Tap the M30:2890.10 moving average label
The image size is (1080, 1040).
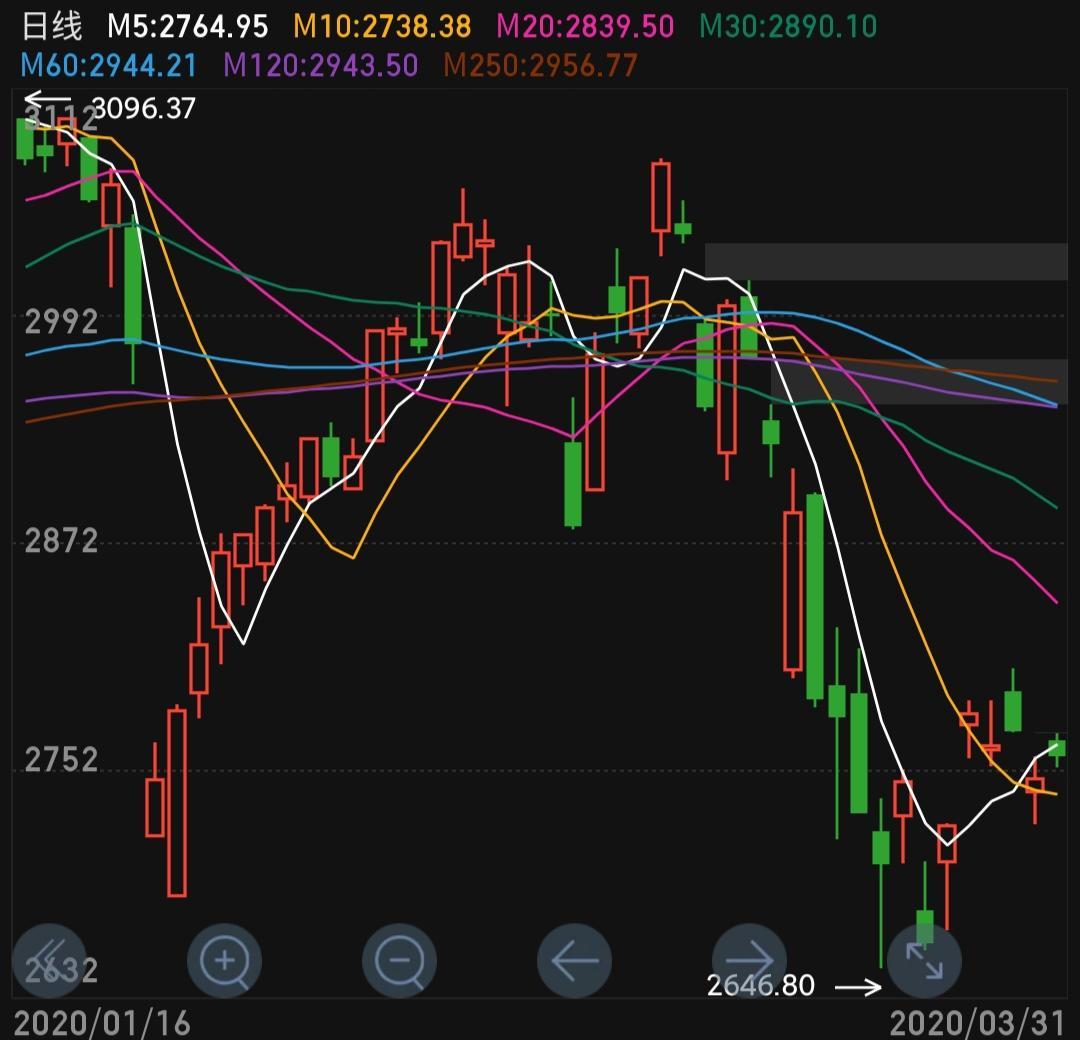tap(788, 27)
